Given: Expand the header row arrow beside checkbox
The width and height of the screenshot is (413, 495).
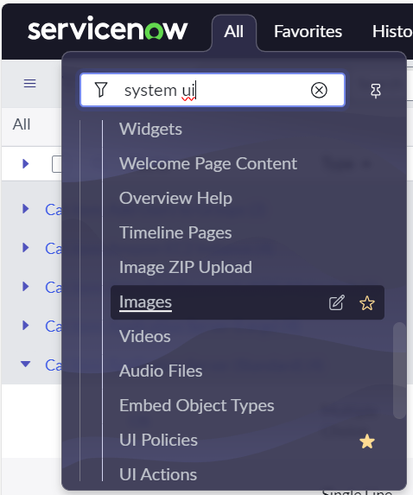Looking at the screenshot, I should (x=25, y=164).
